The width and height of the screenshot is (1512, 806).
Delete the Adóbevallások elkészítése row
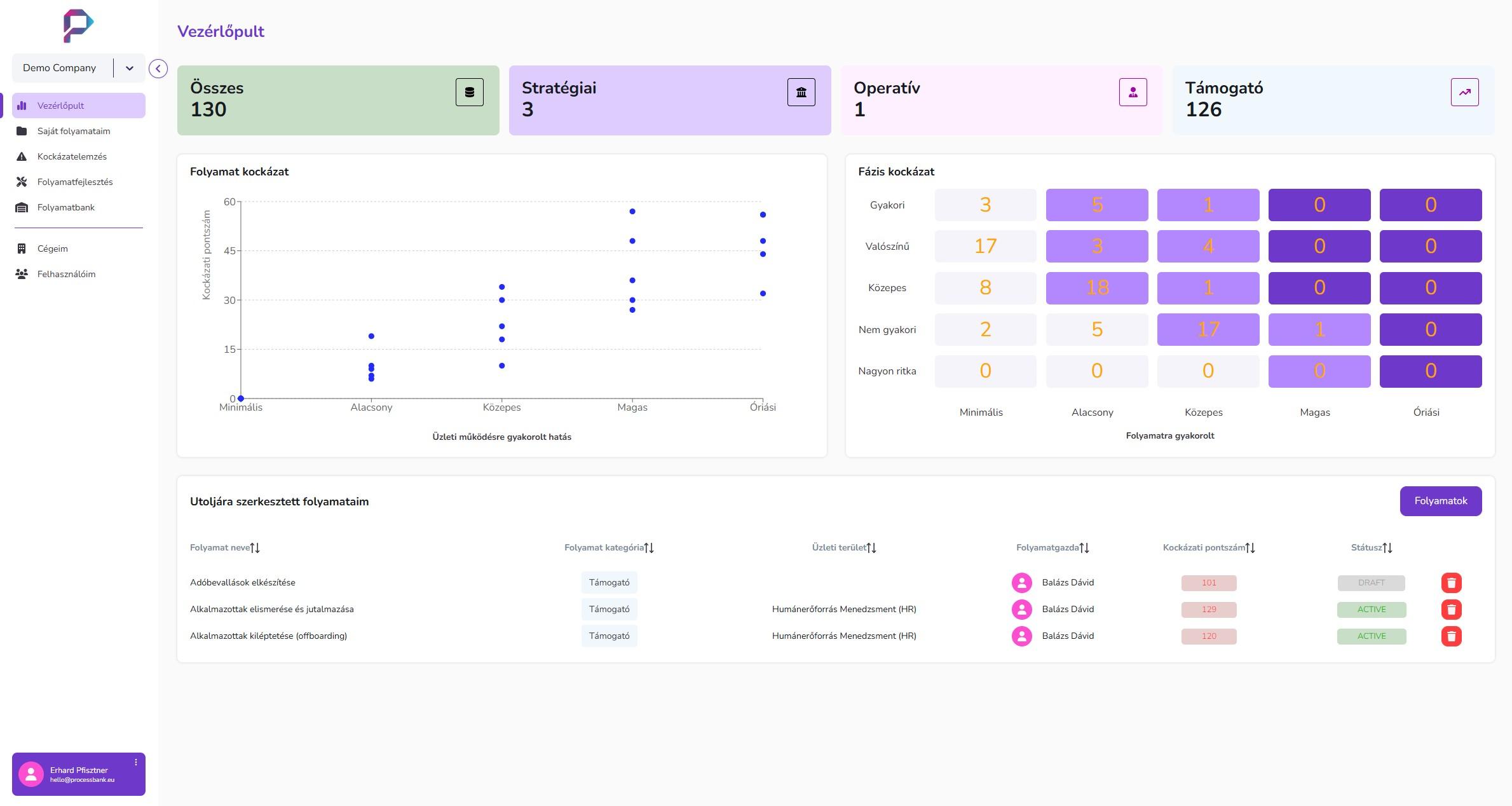[1451, 583]
